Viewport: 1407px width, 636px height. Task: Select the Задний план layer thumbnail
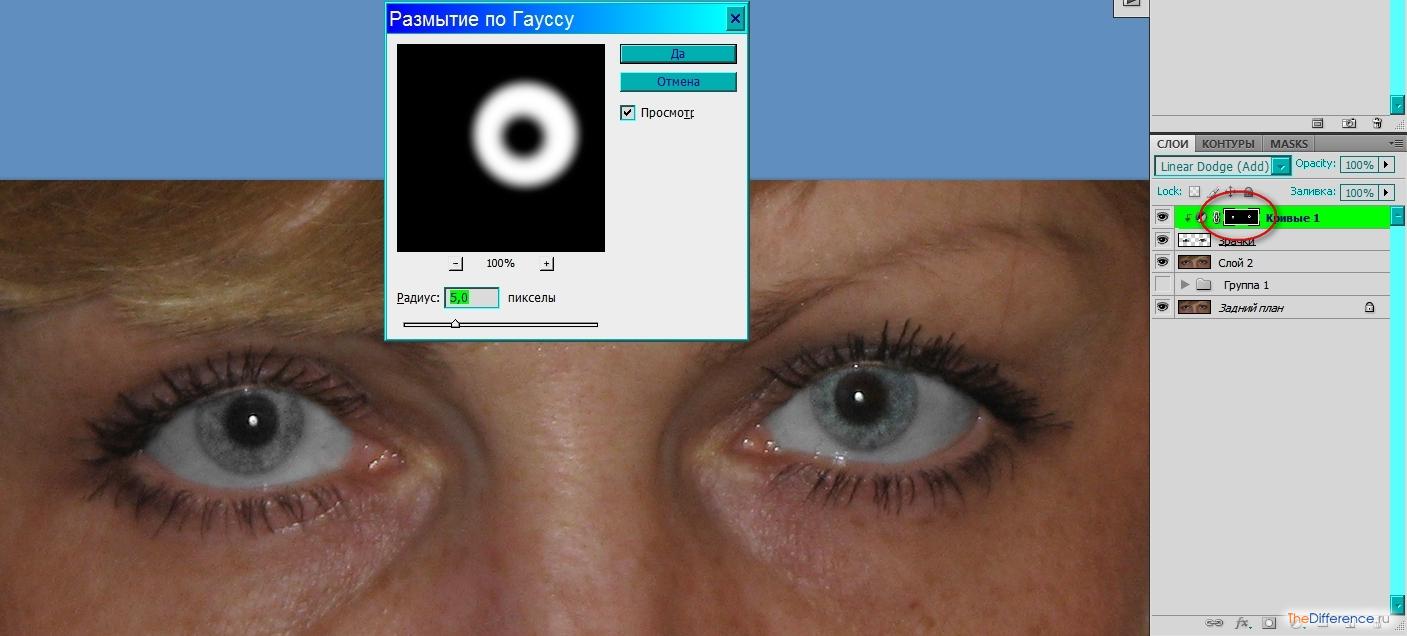pos(1194,307)
